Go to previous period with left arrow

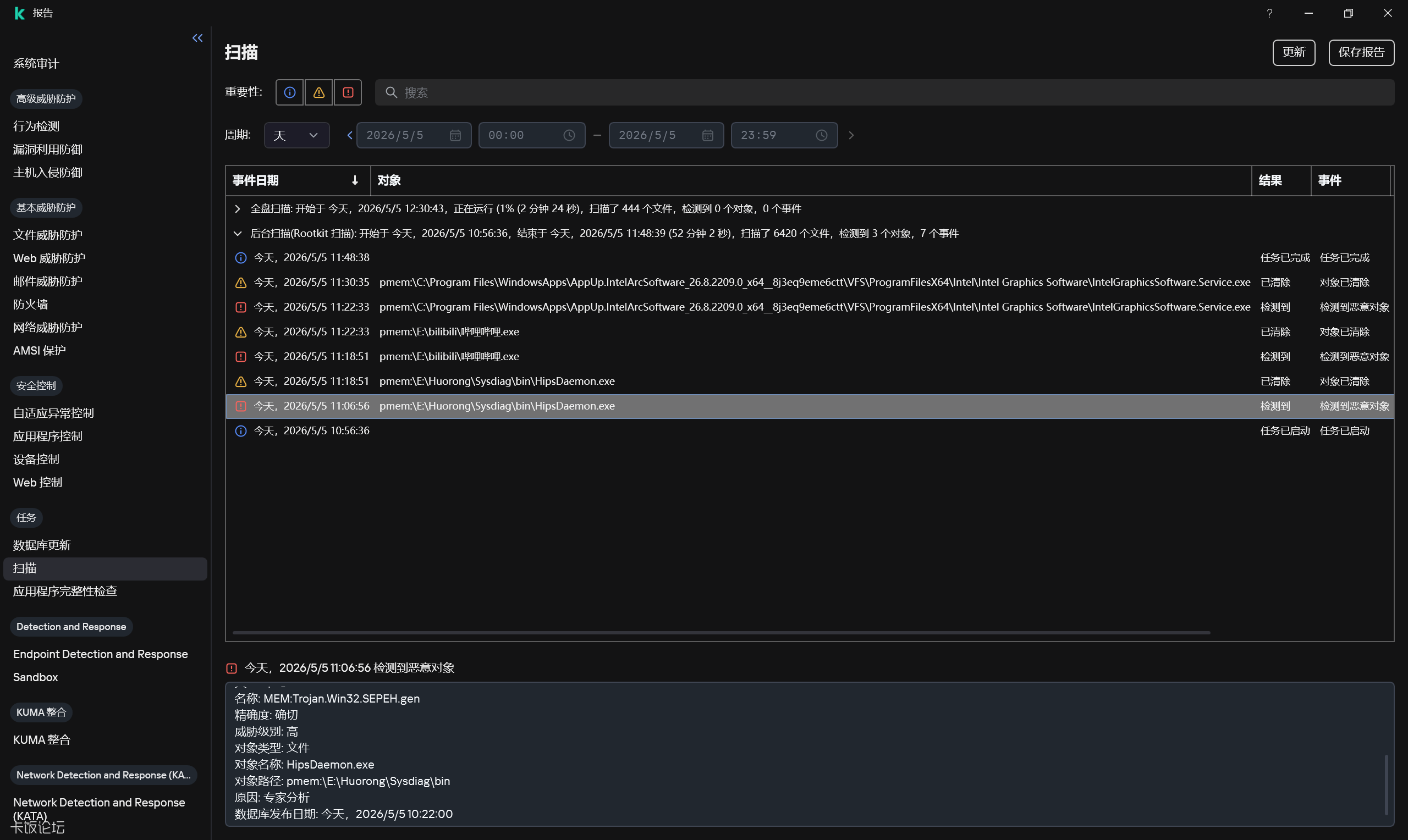click(349, 135)
